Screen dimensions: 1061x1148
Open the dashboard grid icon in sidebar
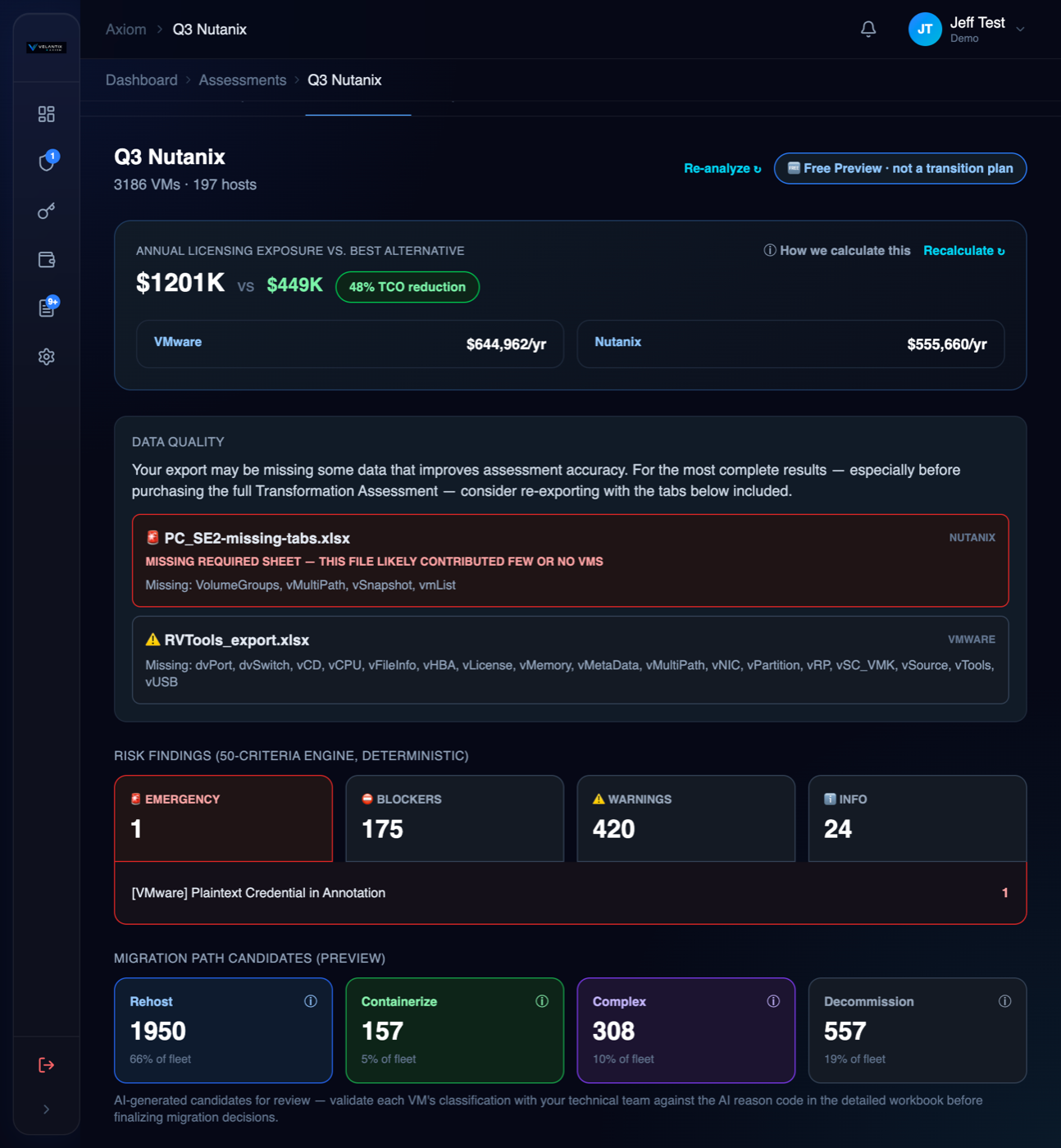tap(47, 114)
